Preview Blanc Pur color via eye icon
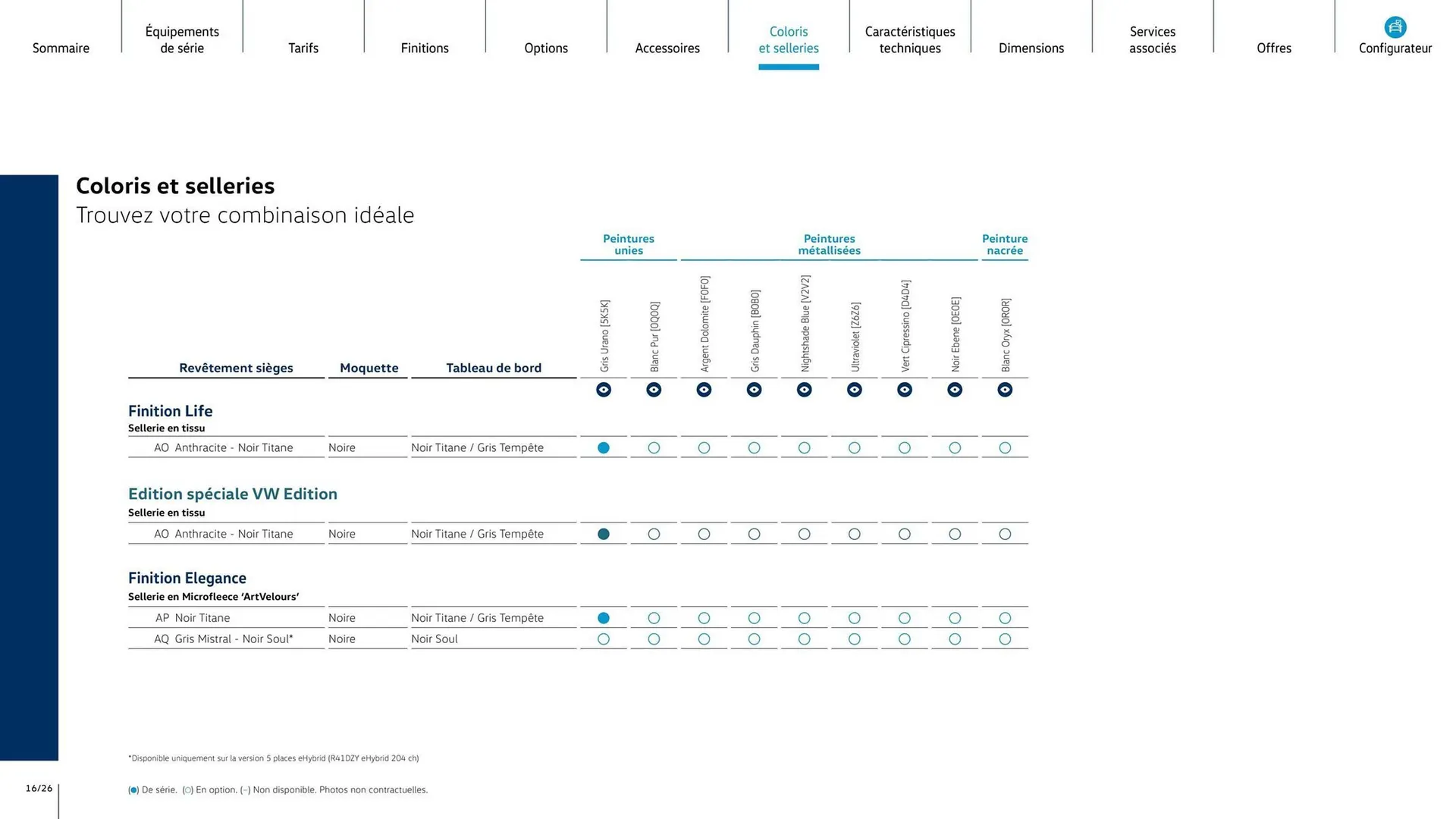 654,390
